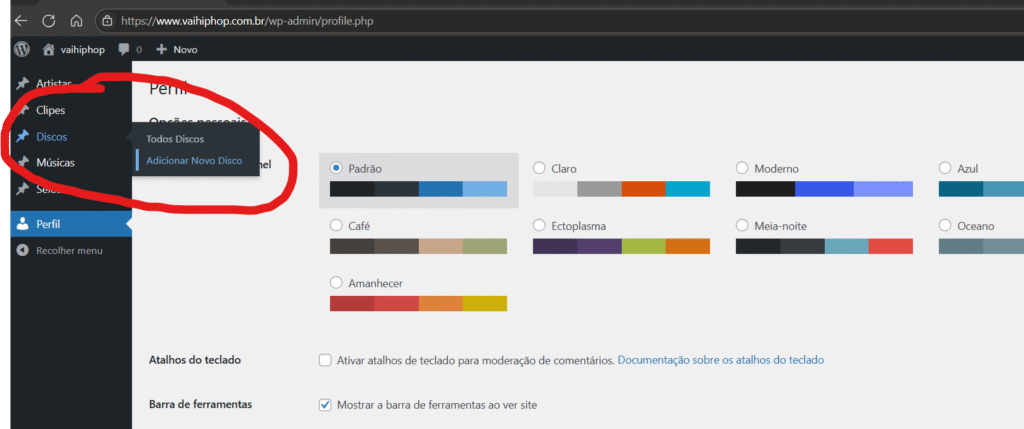This screenshot has height=429, width=1024.
Task: Click the browser reload icon
Action: [x=48, y=20]
